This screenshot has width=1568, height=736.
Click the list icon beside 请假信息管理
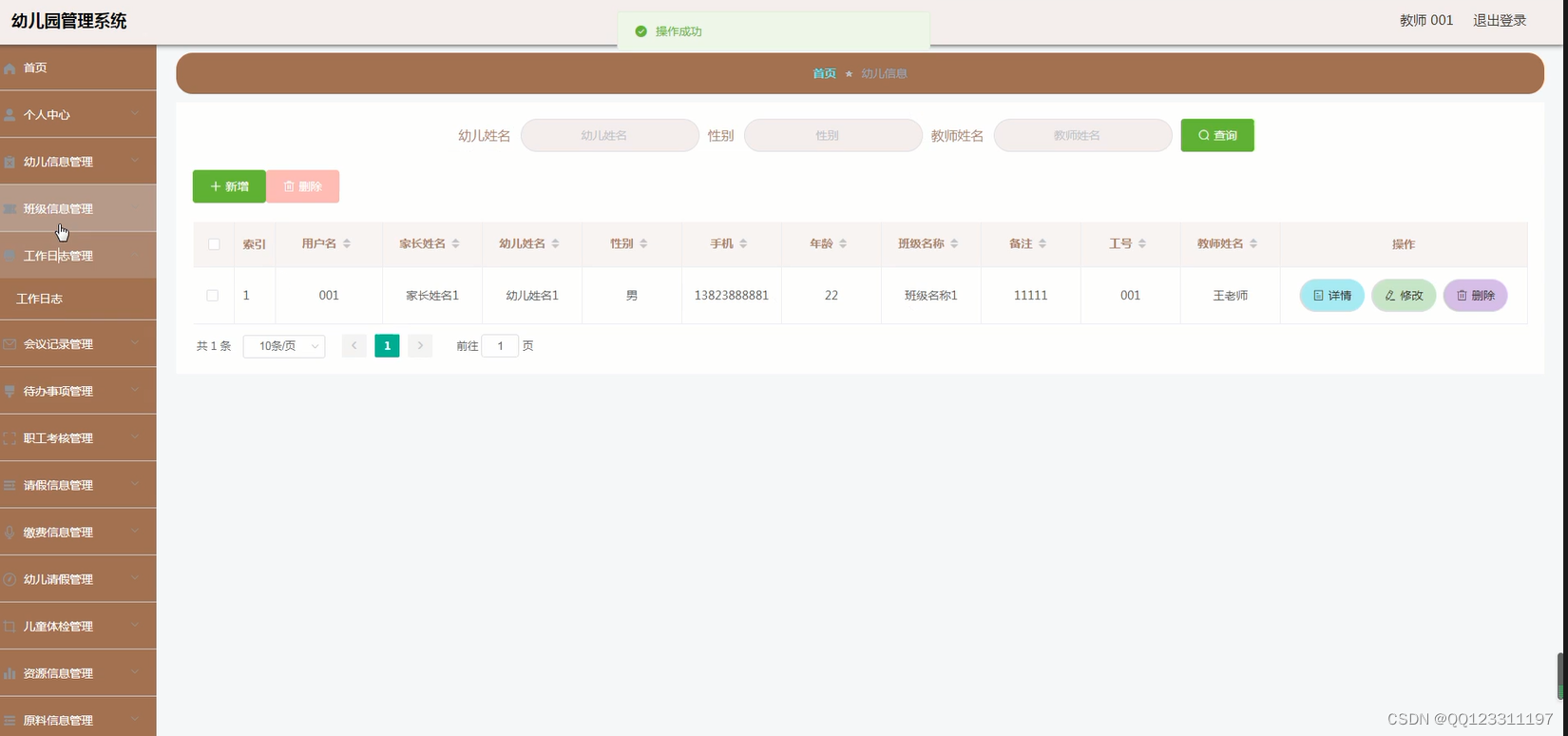[10, 486]
